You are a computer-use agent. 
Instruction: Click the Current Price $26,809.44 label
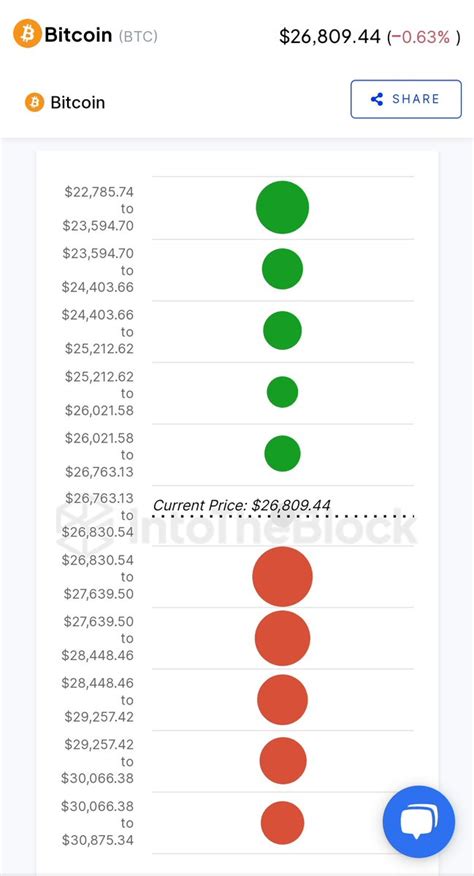tap(241, 506)
